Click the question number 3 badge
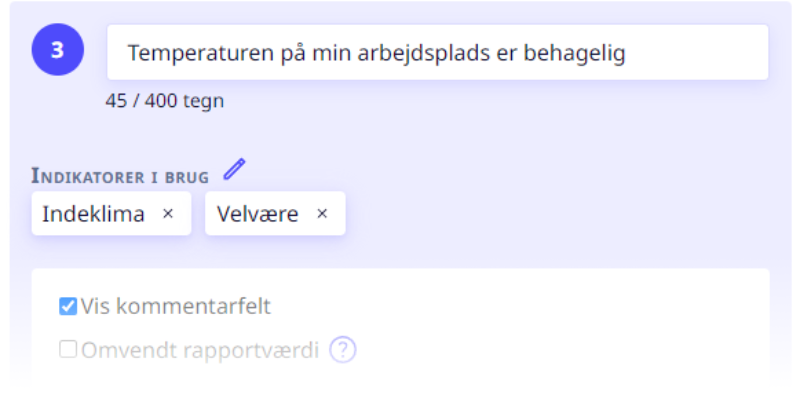Screen dimensions: 800x400 (58, 49)
